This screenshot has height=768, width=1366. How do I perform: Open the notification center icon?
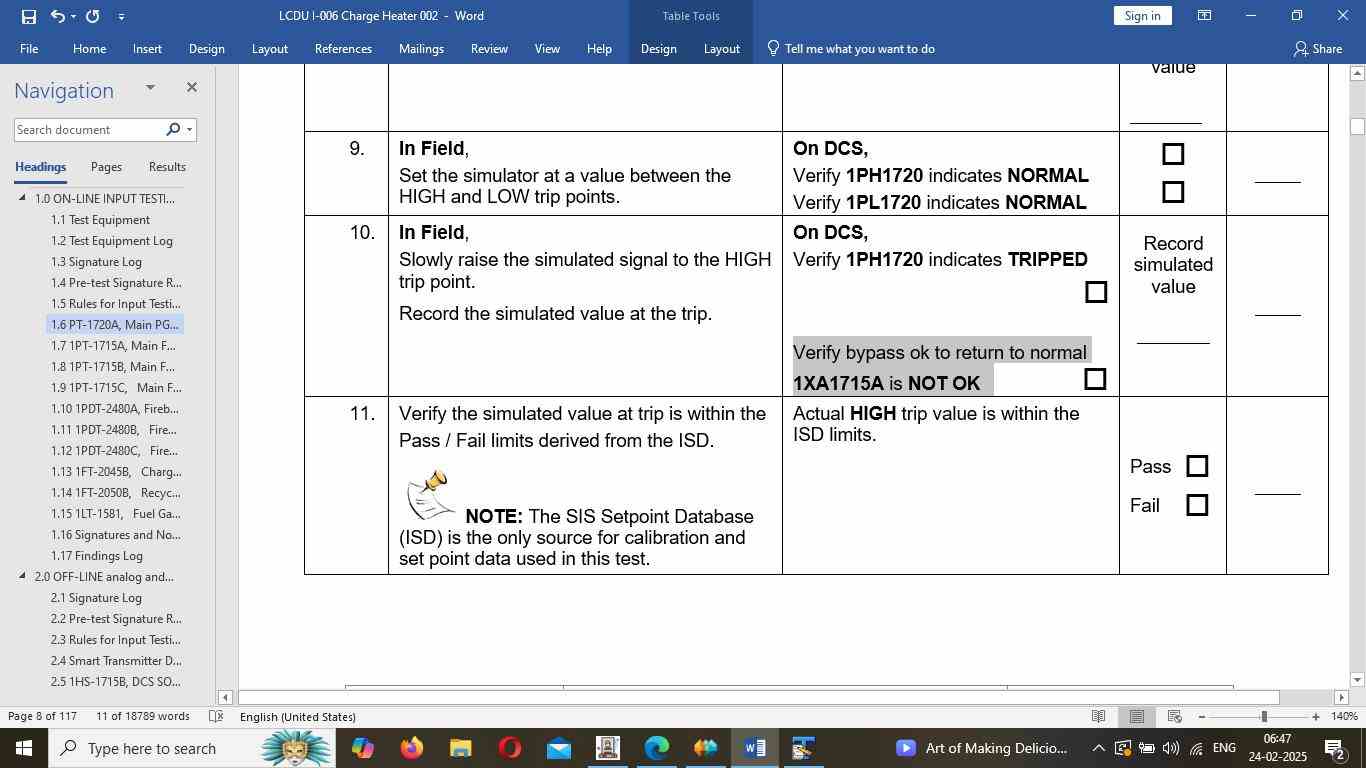pos(1334,748)
